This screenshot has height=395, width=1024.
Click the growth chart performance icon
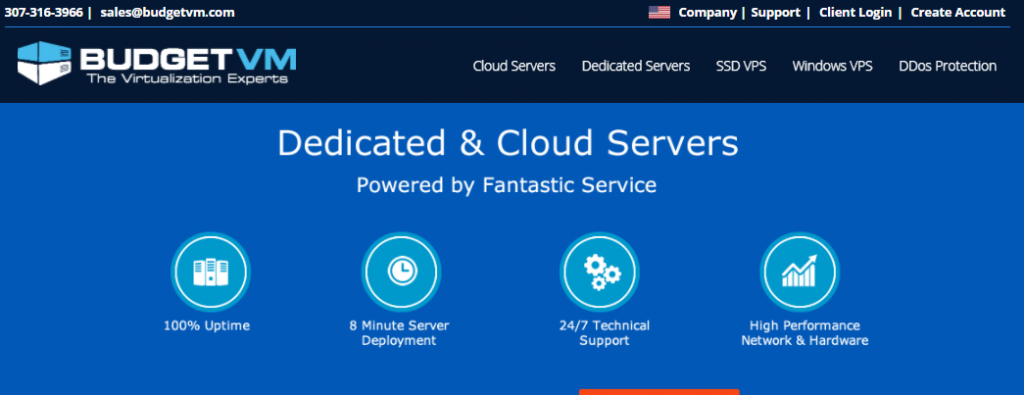[799, 272]
